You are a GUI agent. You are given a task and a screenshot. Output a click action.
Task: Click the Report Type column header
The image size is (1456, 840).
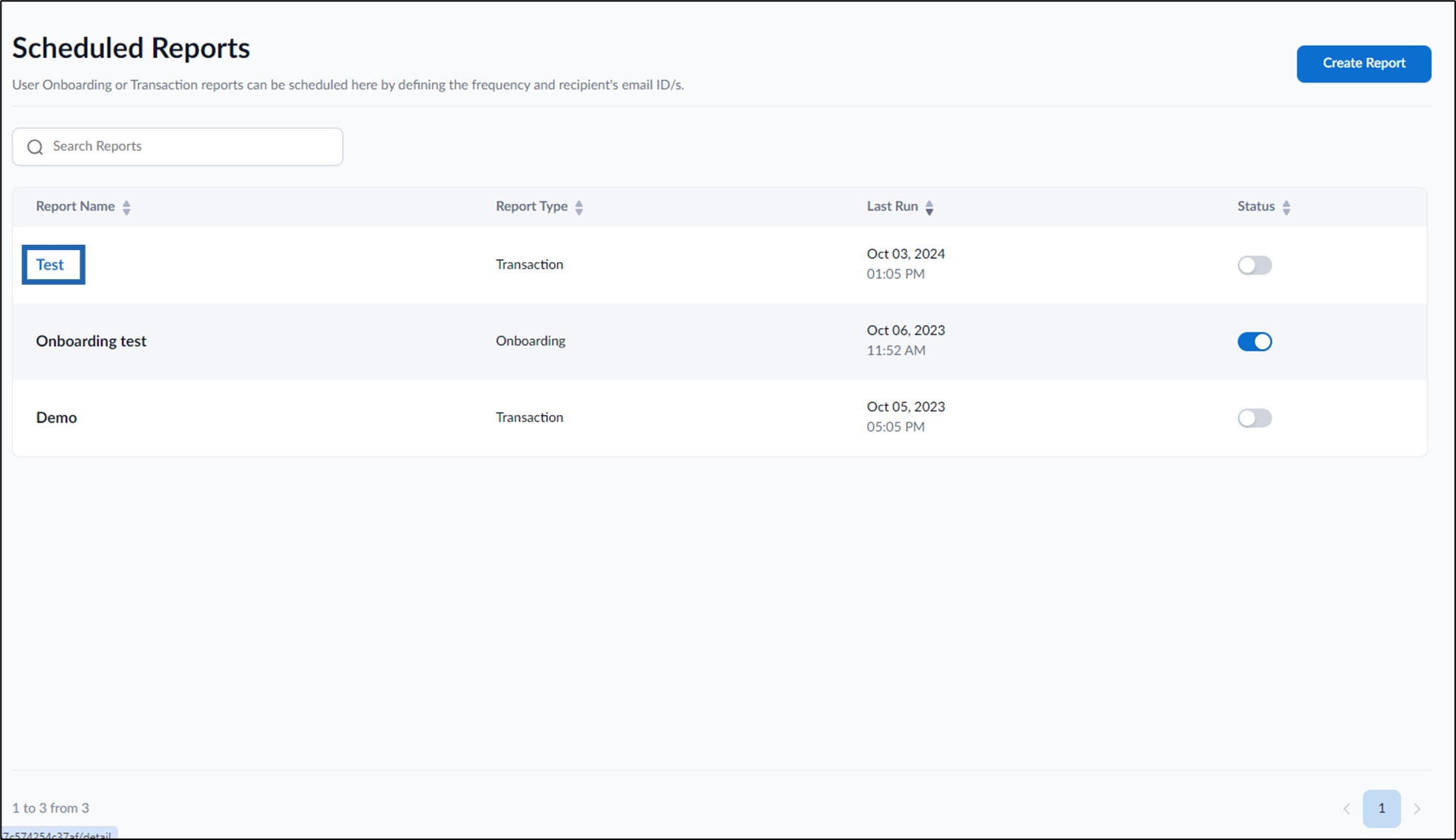tap(532, 206)
